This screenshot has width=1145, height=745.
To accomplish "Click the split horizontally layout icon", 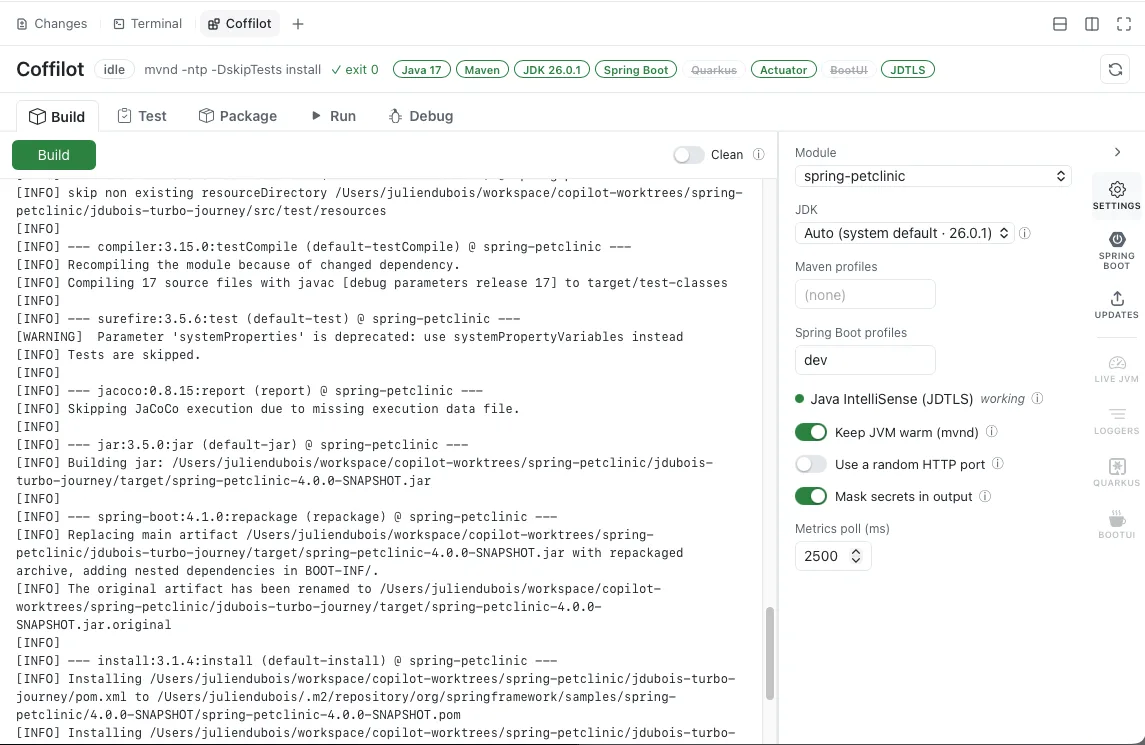I will point(1060,24).
